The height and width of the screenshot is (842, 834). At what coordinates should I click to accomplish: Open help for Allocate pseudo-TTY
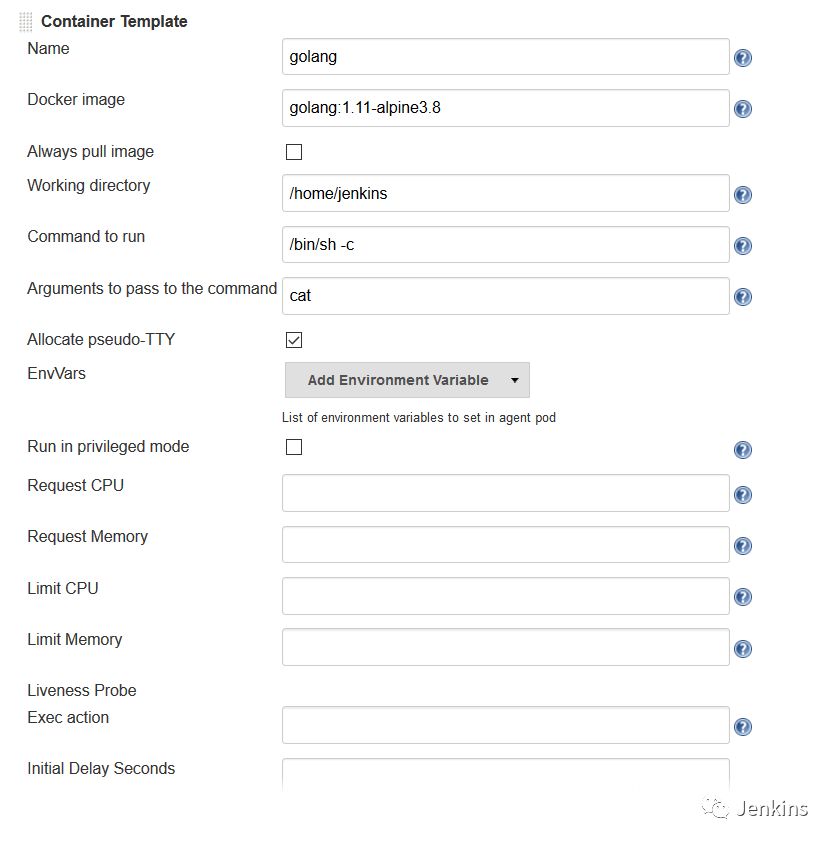pos(742,341)
